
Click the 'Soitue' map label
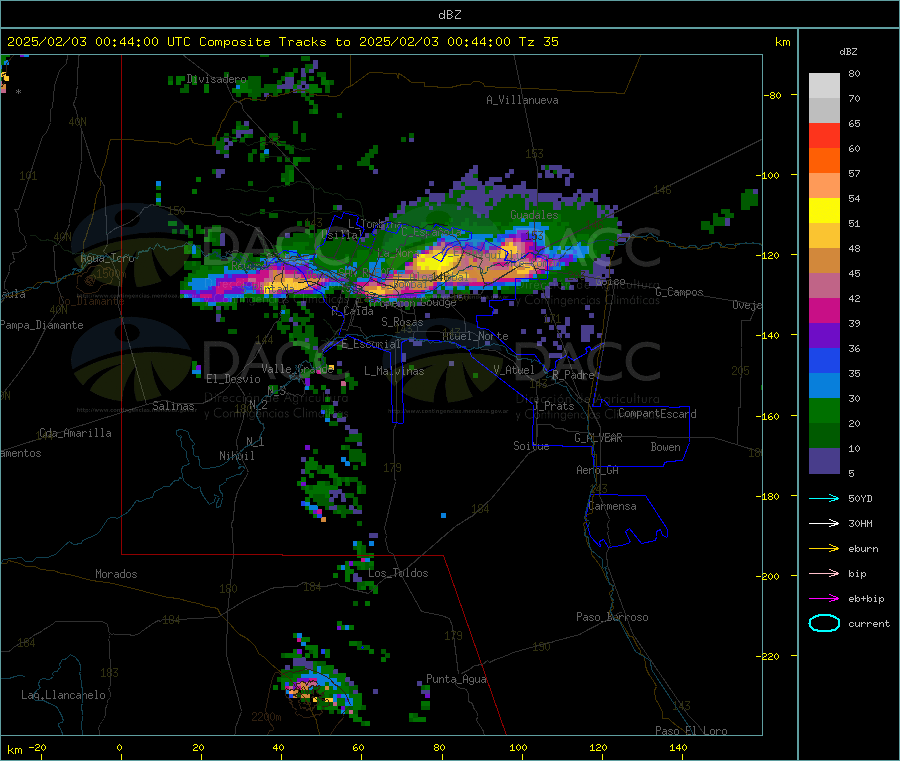coord(531,446)
